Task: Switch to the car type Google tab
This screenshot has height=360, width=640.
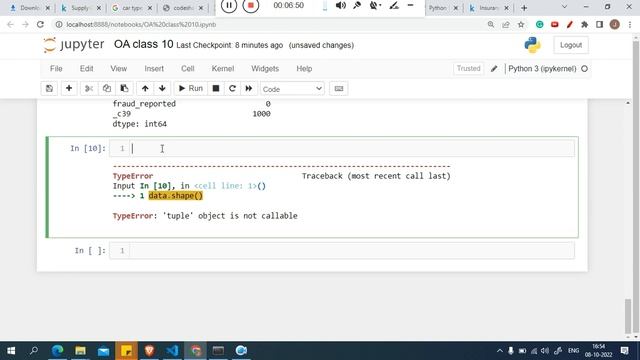Action: coord(131,8)
